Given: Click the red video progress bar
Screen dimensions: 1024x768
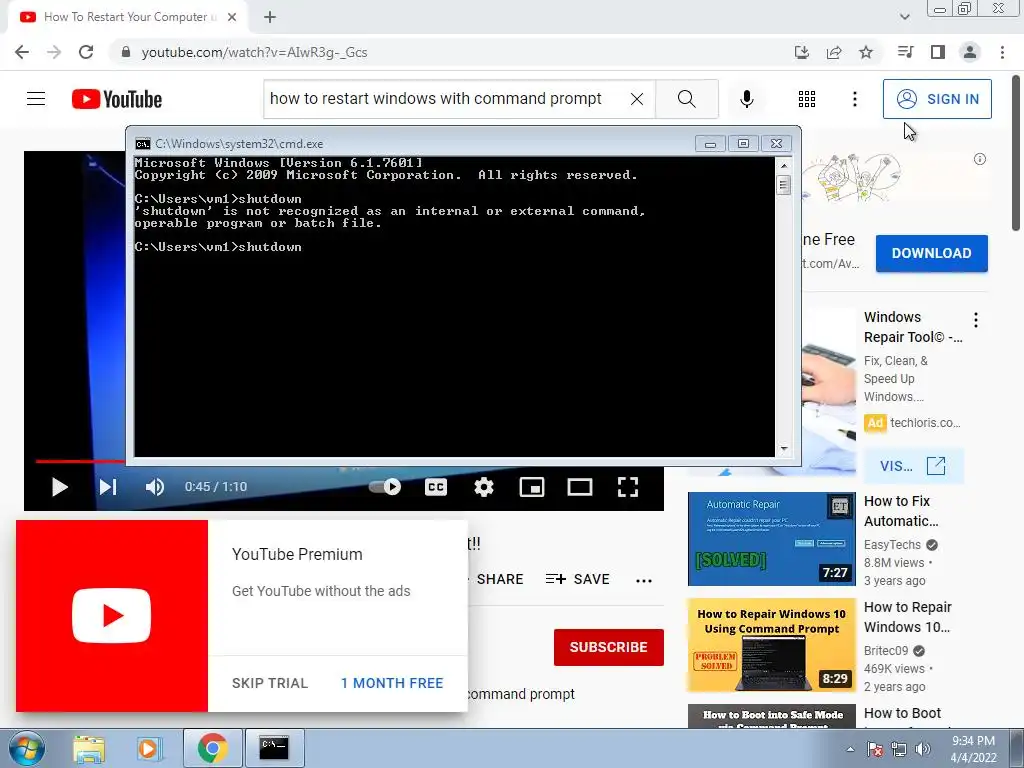Looking at the screenshot, I should (80, 461).
